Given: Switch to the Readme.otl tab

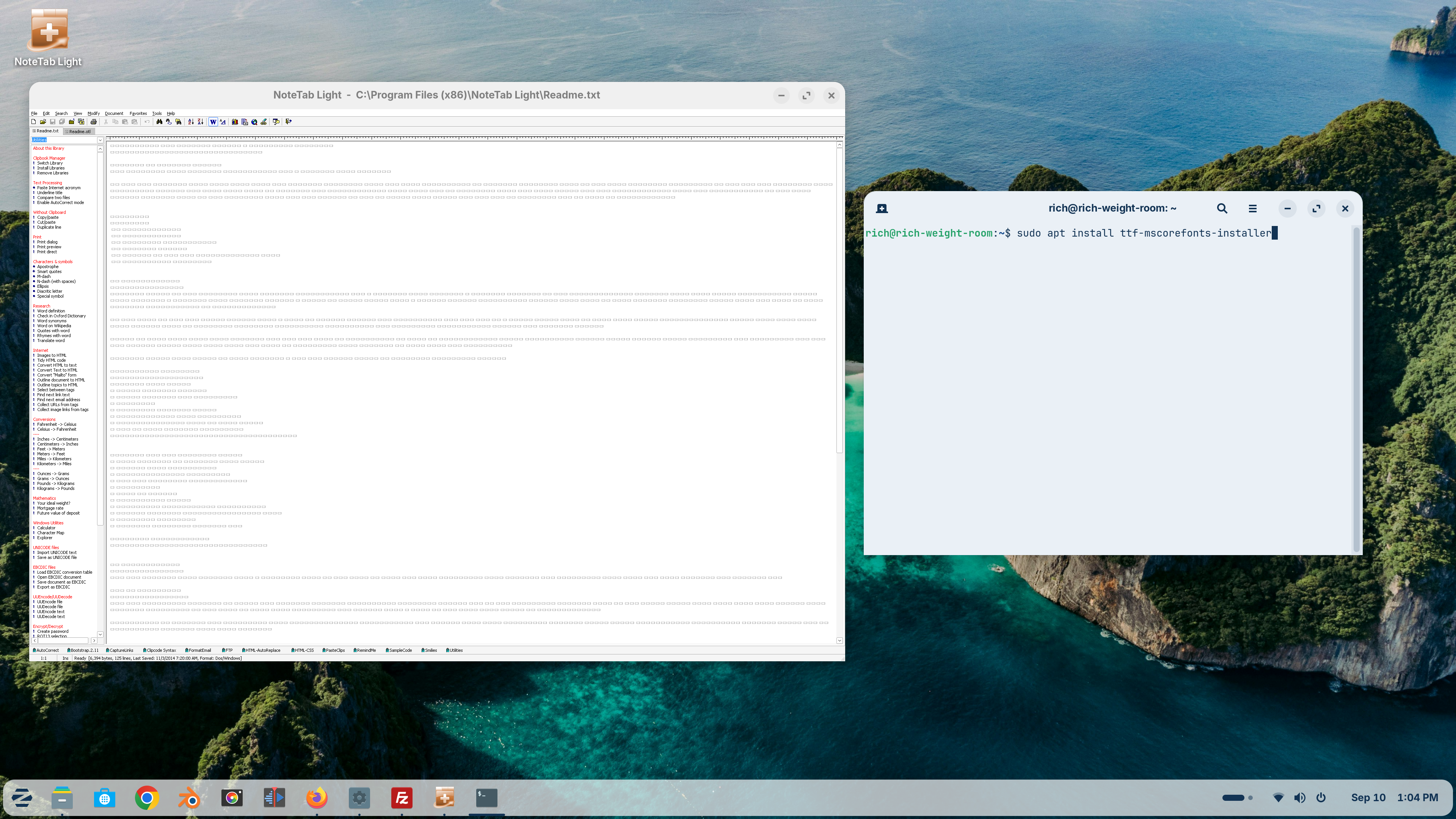Looking at the screenshot, I should 79,131.
